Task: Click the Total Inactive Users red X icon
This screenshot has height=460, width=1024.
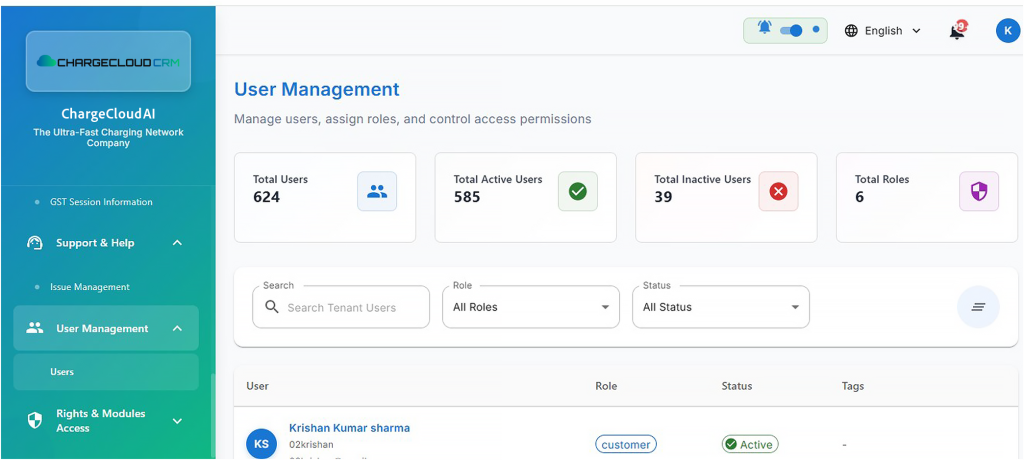Action: 778,191
